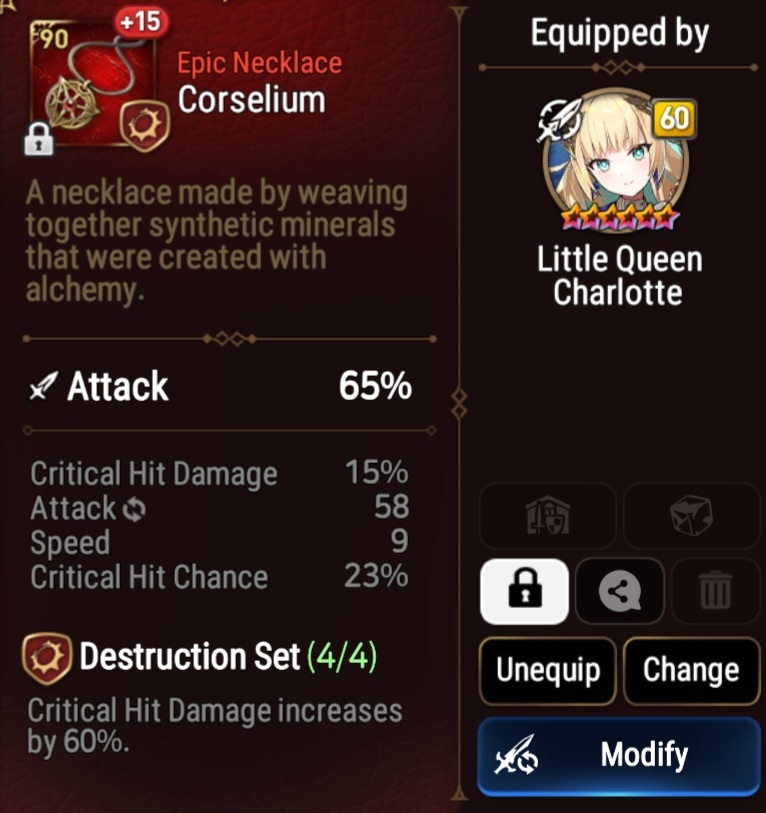Viewport: 766px width, 813px height.
Task: Click the sword swap icon on Modify
Action: (x=517, y=755)
